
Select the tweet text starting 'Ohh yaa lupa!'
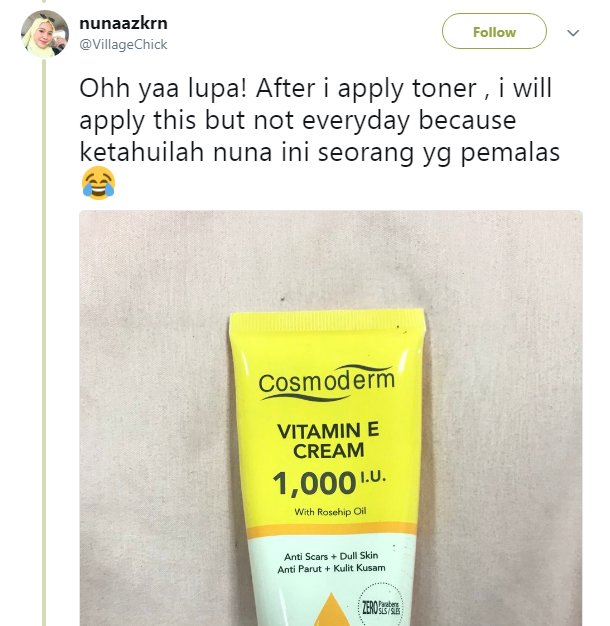pos(319,120)
